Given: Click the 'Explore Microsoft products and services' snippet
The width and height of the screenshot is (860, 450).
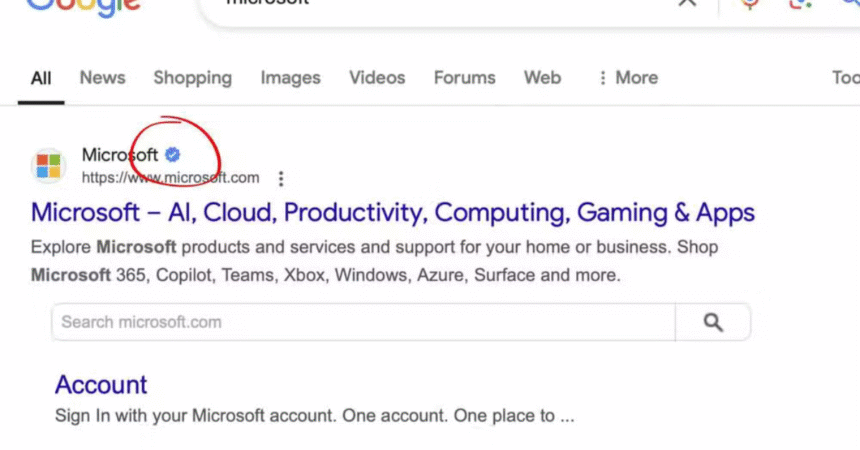Looking at the screenshot, I should 374,261.
